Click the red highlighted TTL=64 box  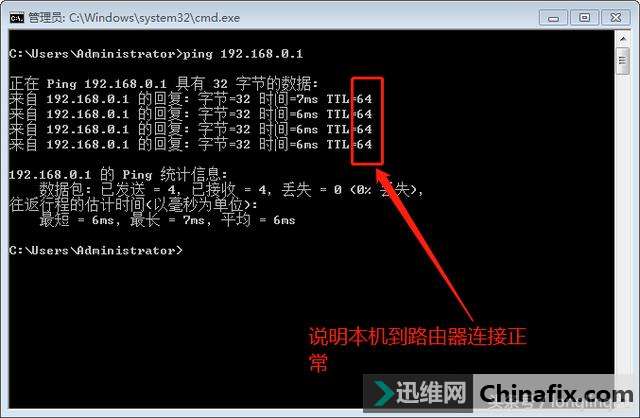pyautogui.click(x=367, y=121)
